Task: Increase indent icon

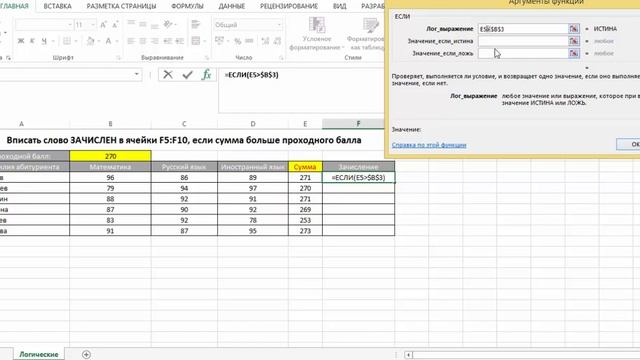Action: pyautogui.click(x=180, y=41)
